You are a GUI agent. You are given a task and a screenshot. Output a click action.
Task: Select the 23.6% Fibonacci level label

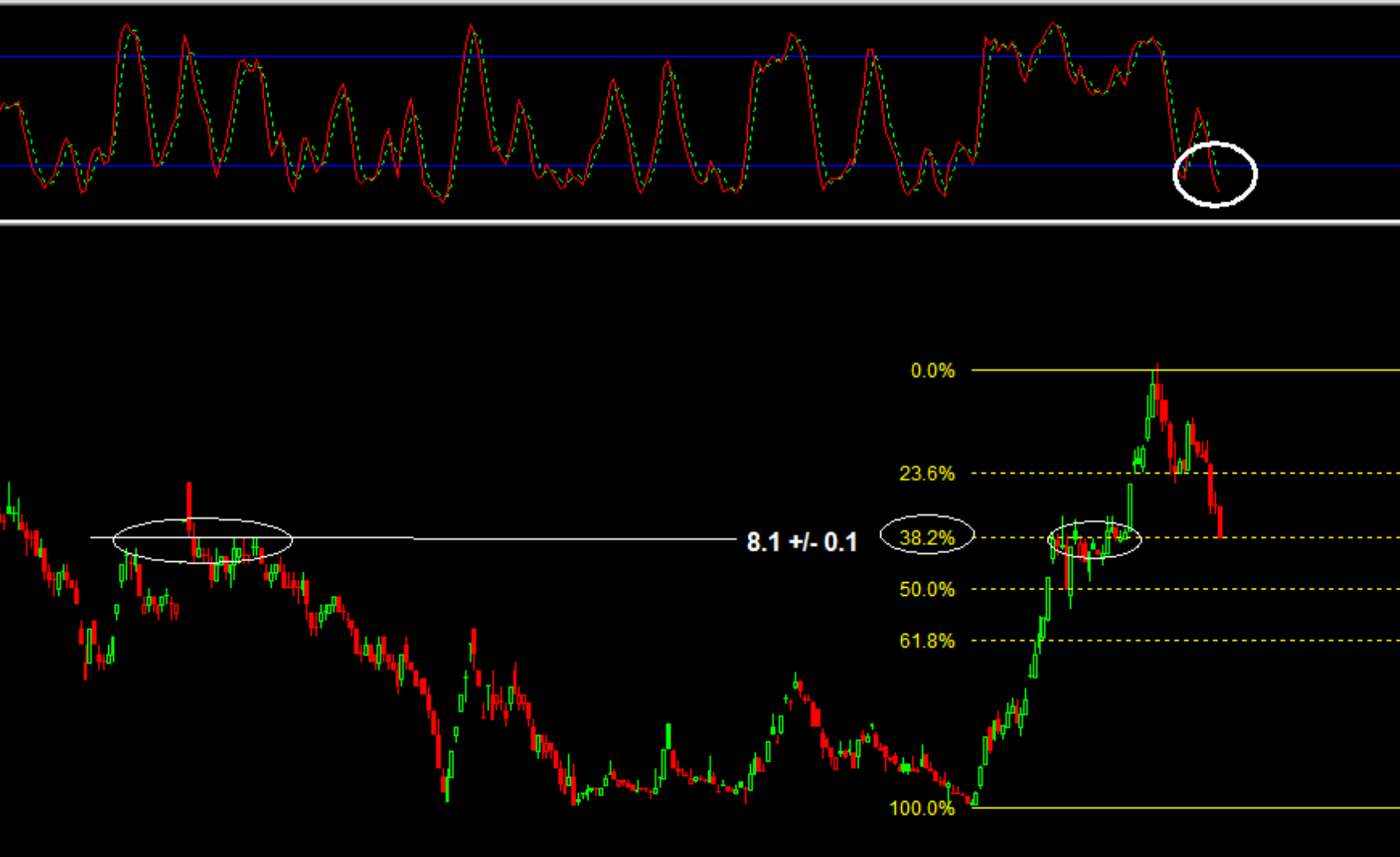point(926,473)
